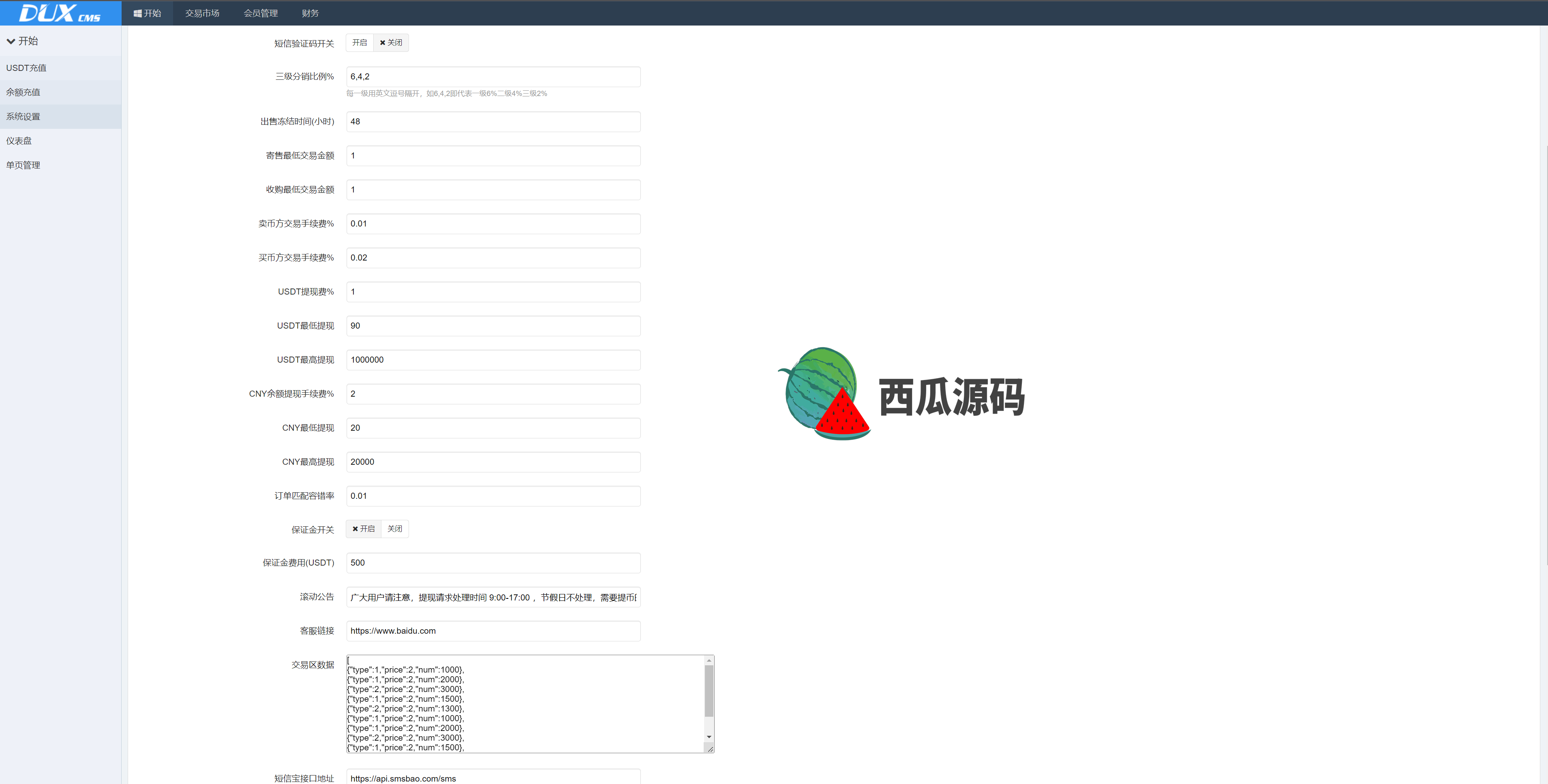Focus the 收购最低交易金额 field

tap(493, 190)
